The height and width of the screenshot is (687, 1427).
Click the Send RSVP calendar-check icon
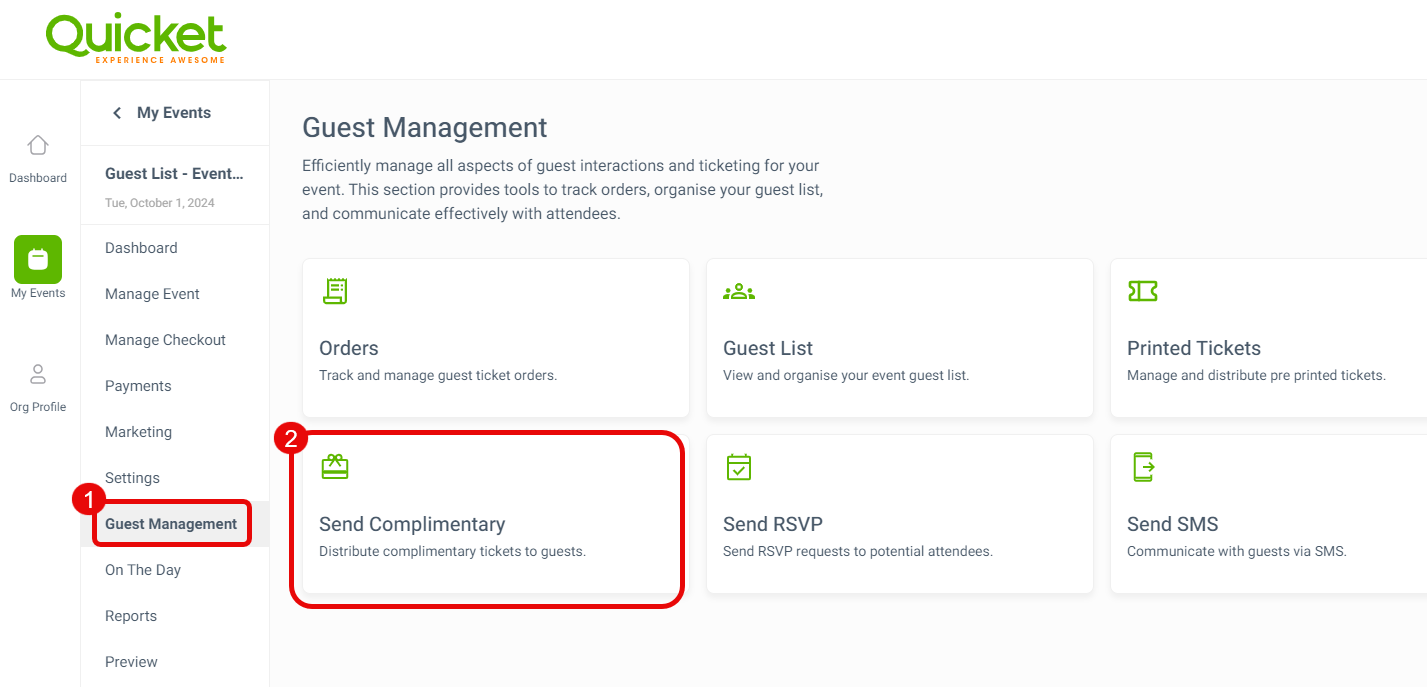[x=739, y=467]
